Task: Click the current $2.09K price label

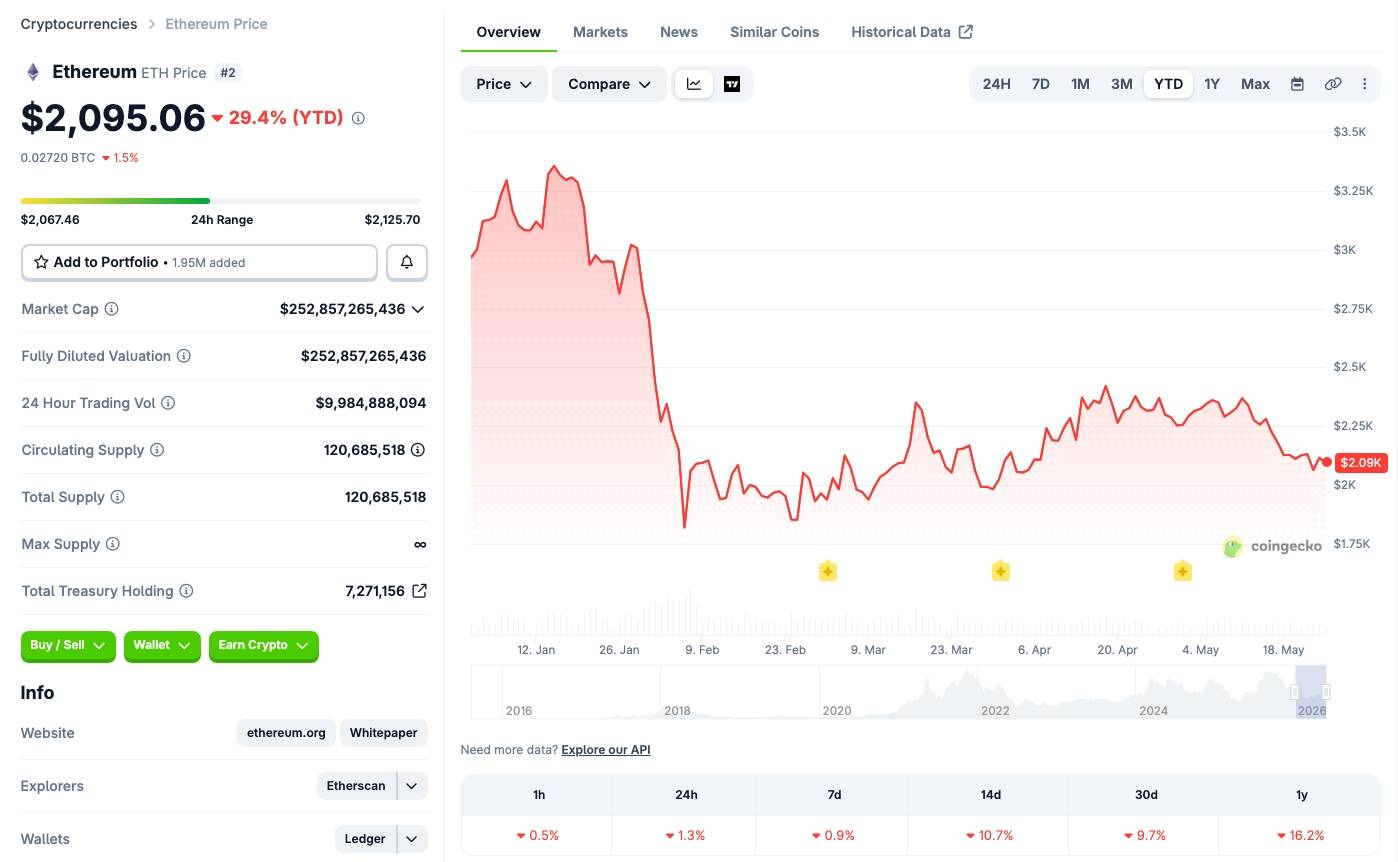Action: click(x=1361, y=462)
